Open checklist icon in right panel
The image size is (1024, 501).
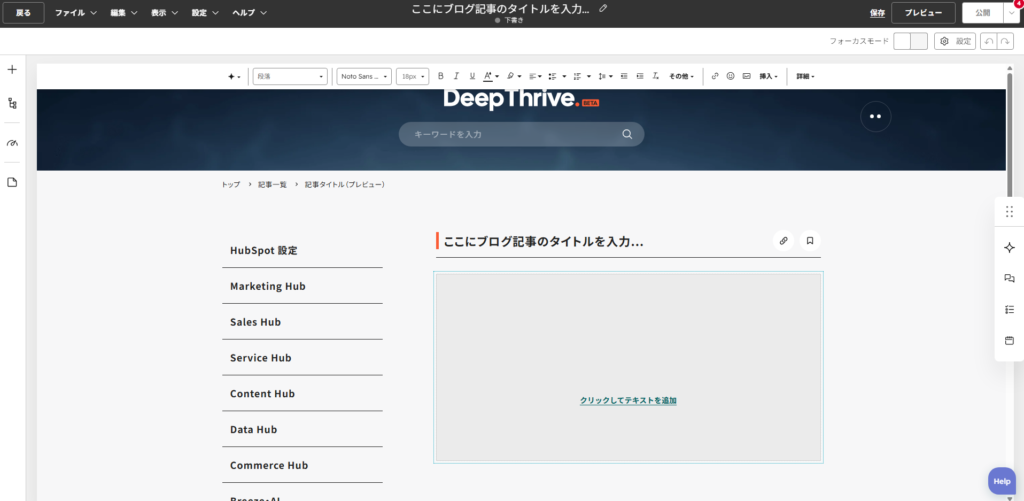pos(1009,310)
